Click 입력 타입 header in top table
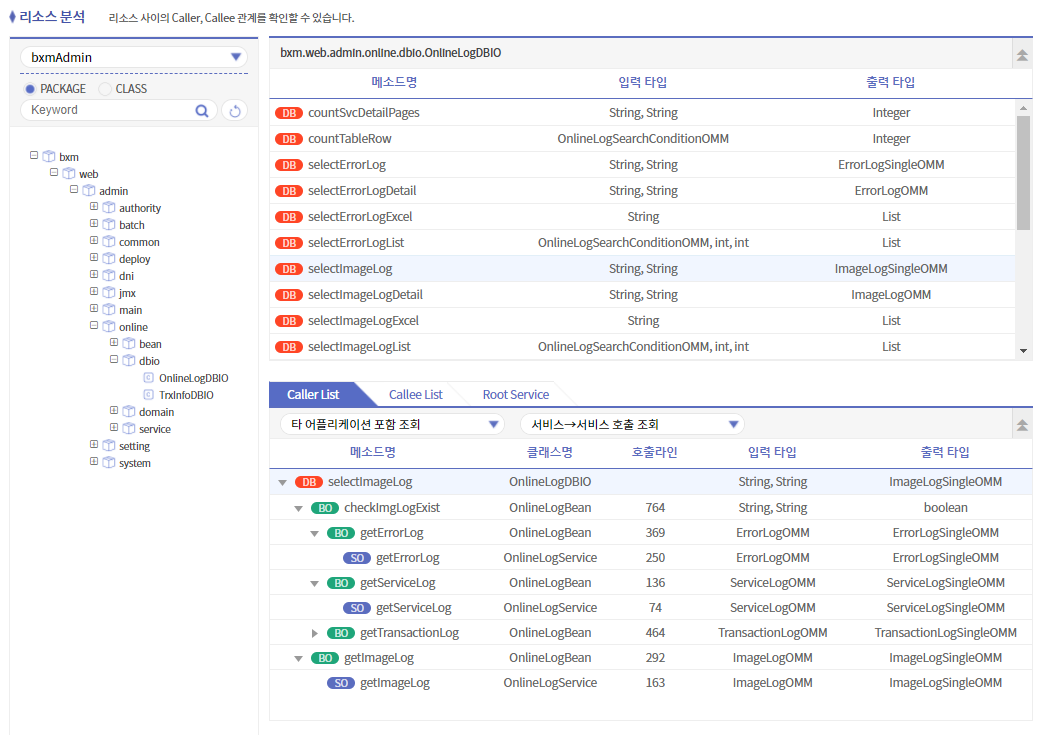 tap(643, 82)
